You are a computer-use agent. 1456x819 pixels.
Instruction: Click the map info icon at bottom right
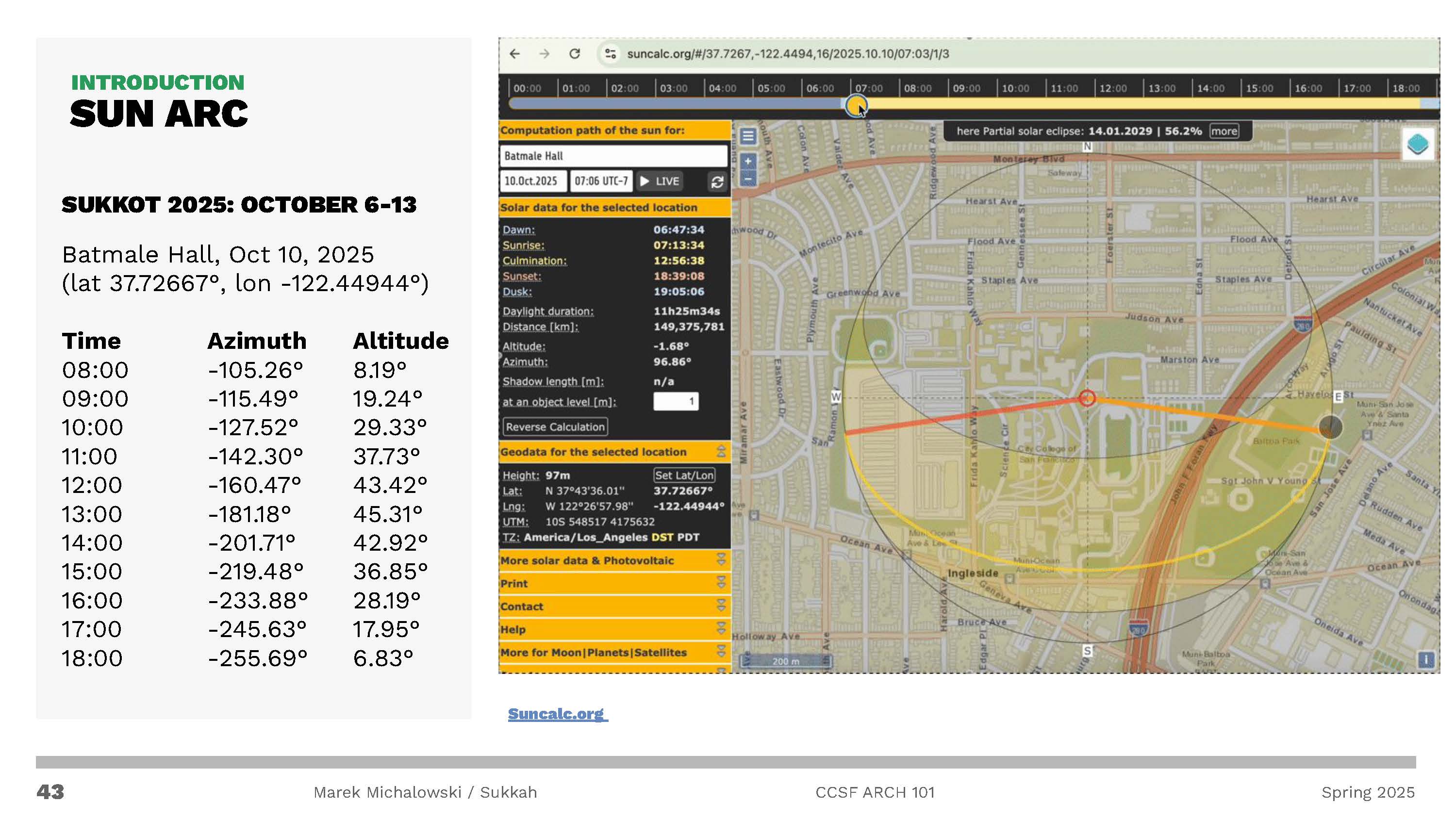pyautogui.click(x=1426, y=659)
